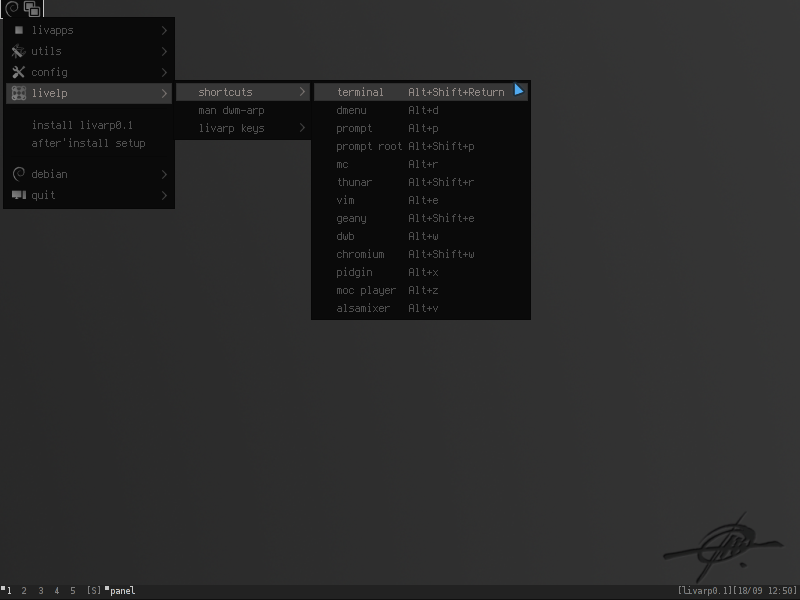This screenshot has width=800, height=600.
Task: Select the terminal shortcut entry
Action: 421,92
